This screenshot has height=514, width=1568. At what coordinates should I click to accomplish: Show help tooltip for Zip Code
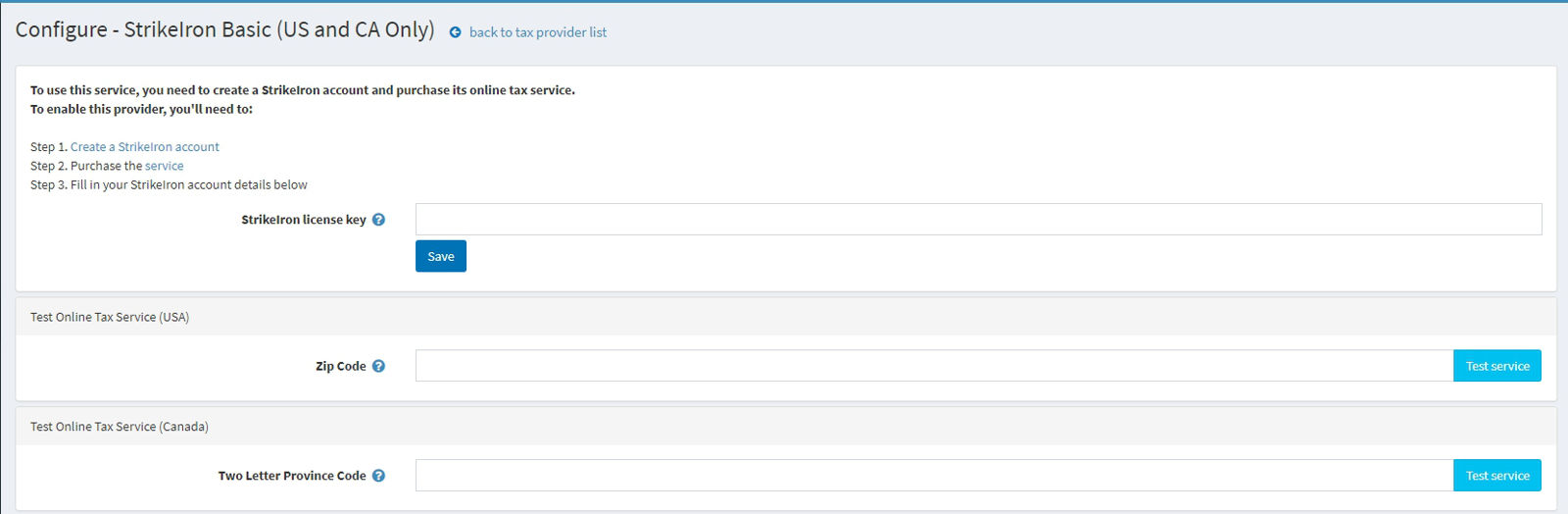tap(378, 366)
